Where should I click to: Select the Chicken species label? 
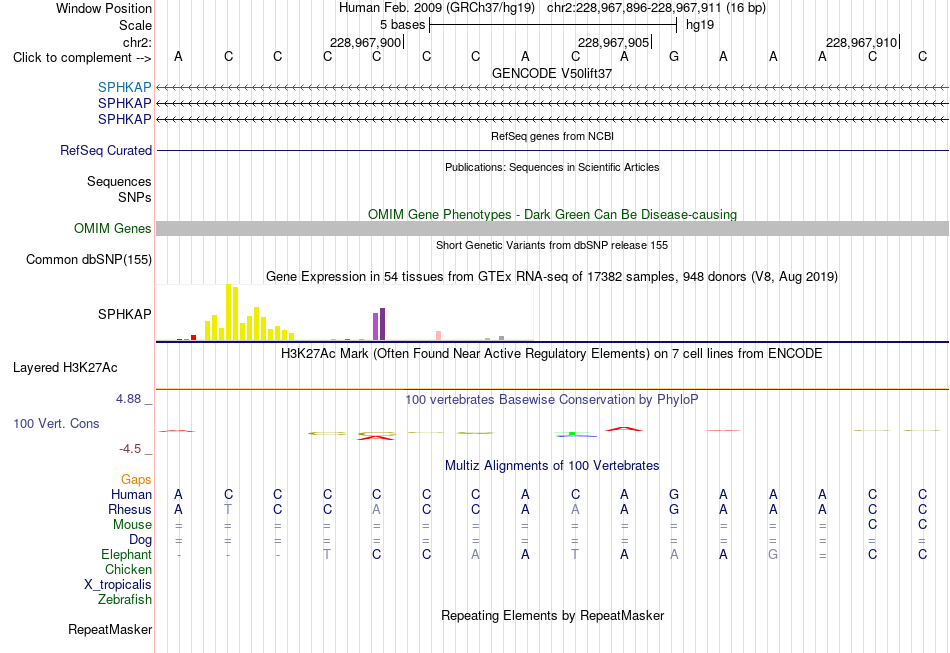click(128, 569)
